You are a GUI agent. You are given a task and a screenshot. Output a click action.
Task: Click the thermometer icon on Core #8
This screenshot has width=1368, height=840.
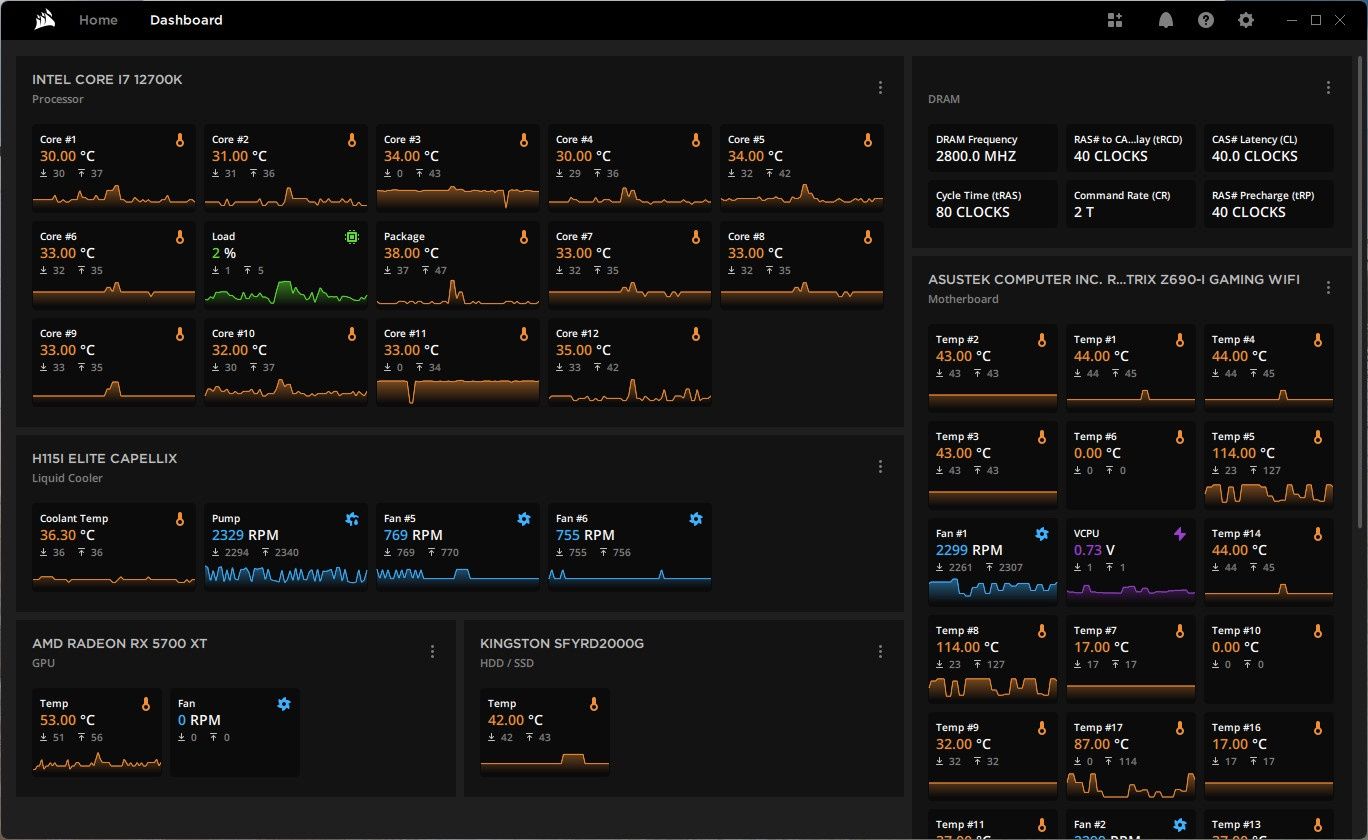[x=868, y=238]
